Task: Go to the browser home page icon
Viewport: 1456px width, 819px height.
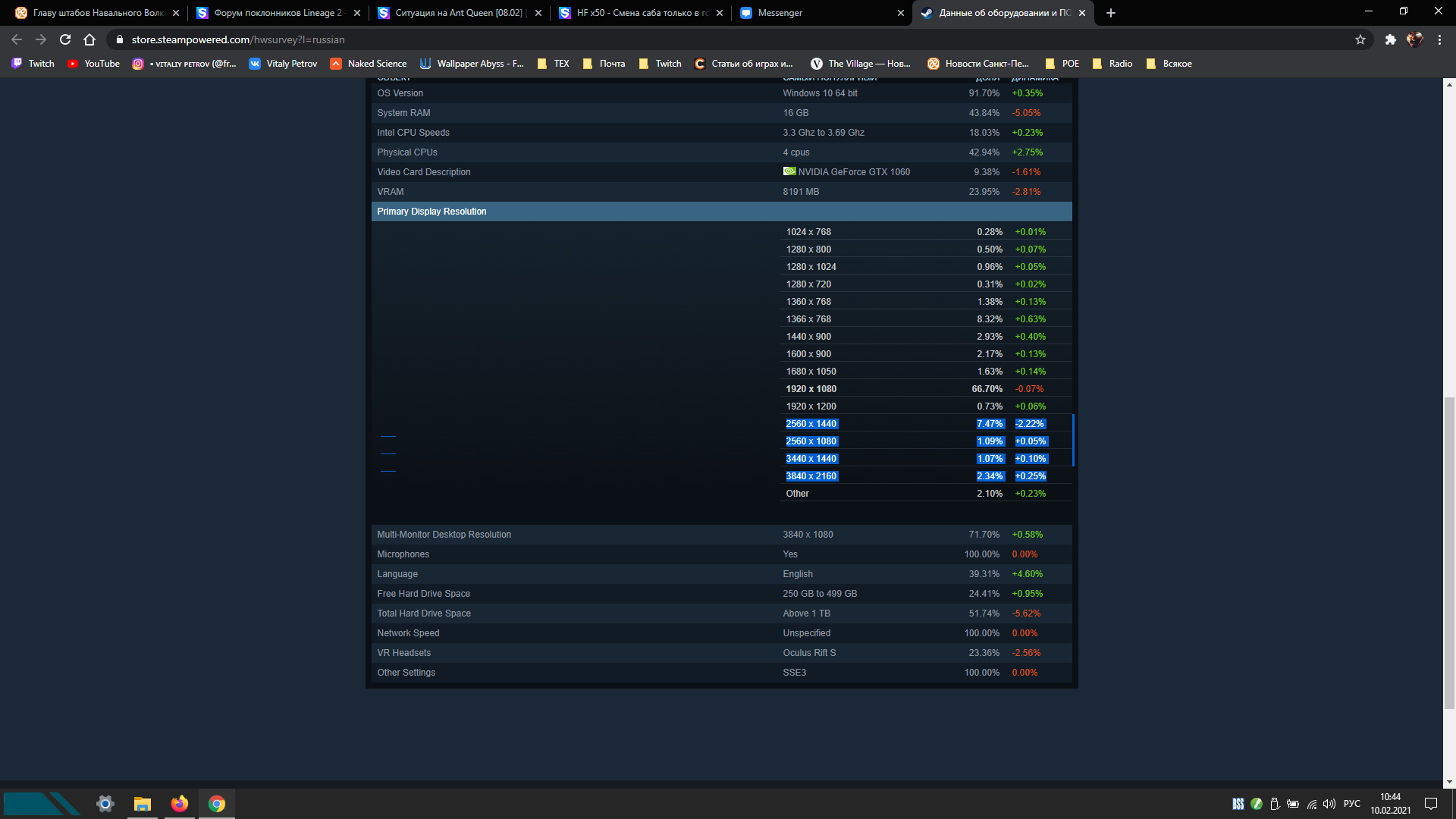Action: click(89, 39)
